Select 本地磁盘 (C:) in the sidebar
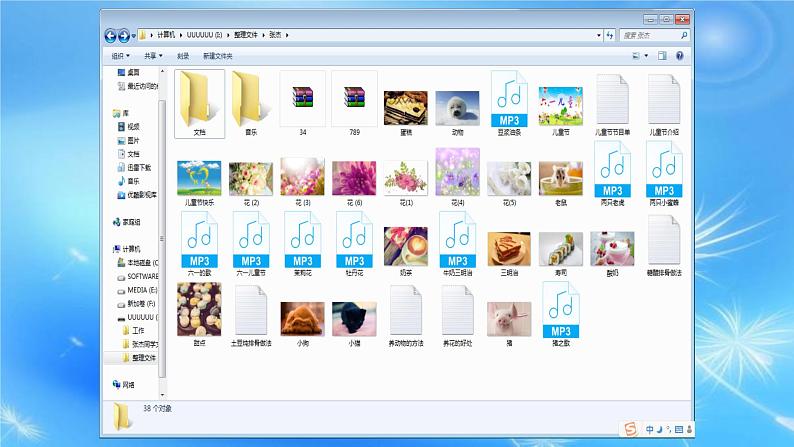Screen dimensions: 794x447 click(138, 263)
